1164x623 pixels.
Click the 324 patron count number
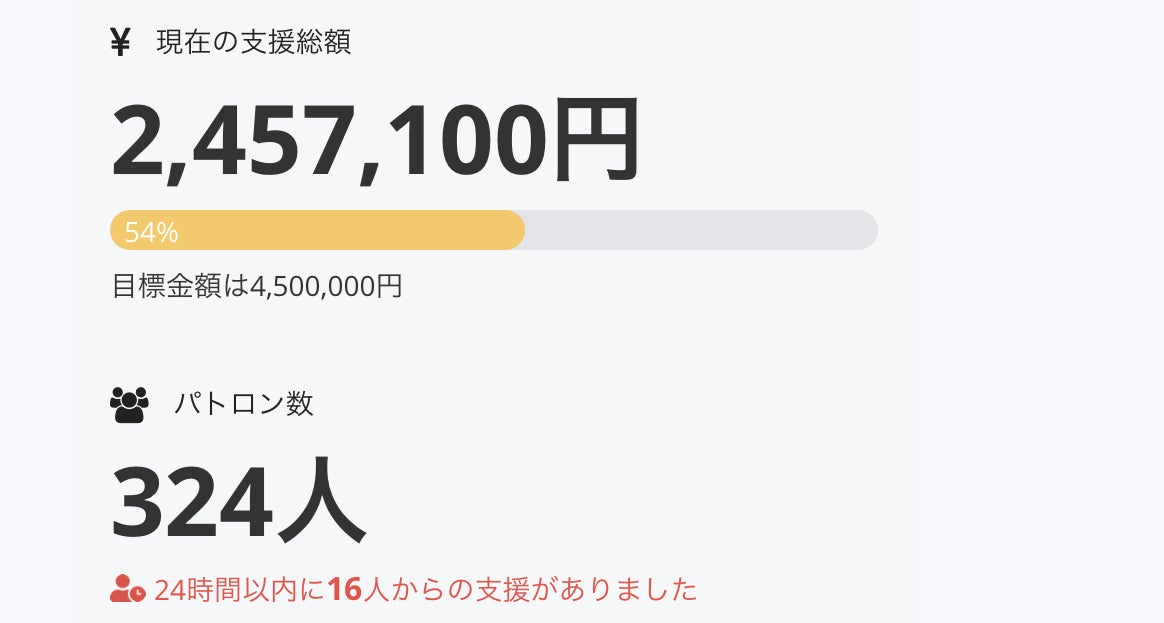(x=190, y=502)
